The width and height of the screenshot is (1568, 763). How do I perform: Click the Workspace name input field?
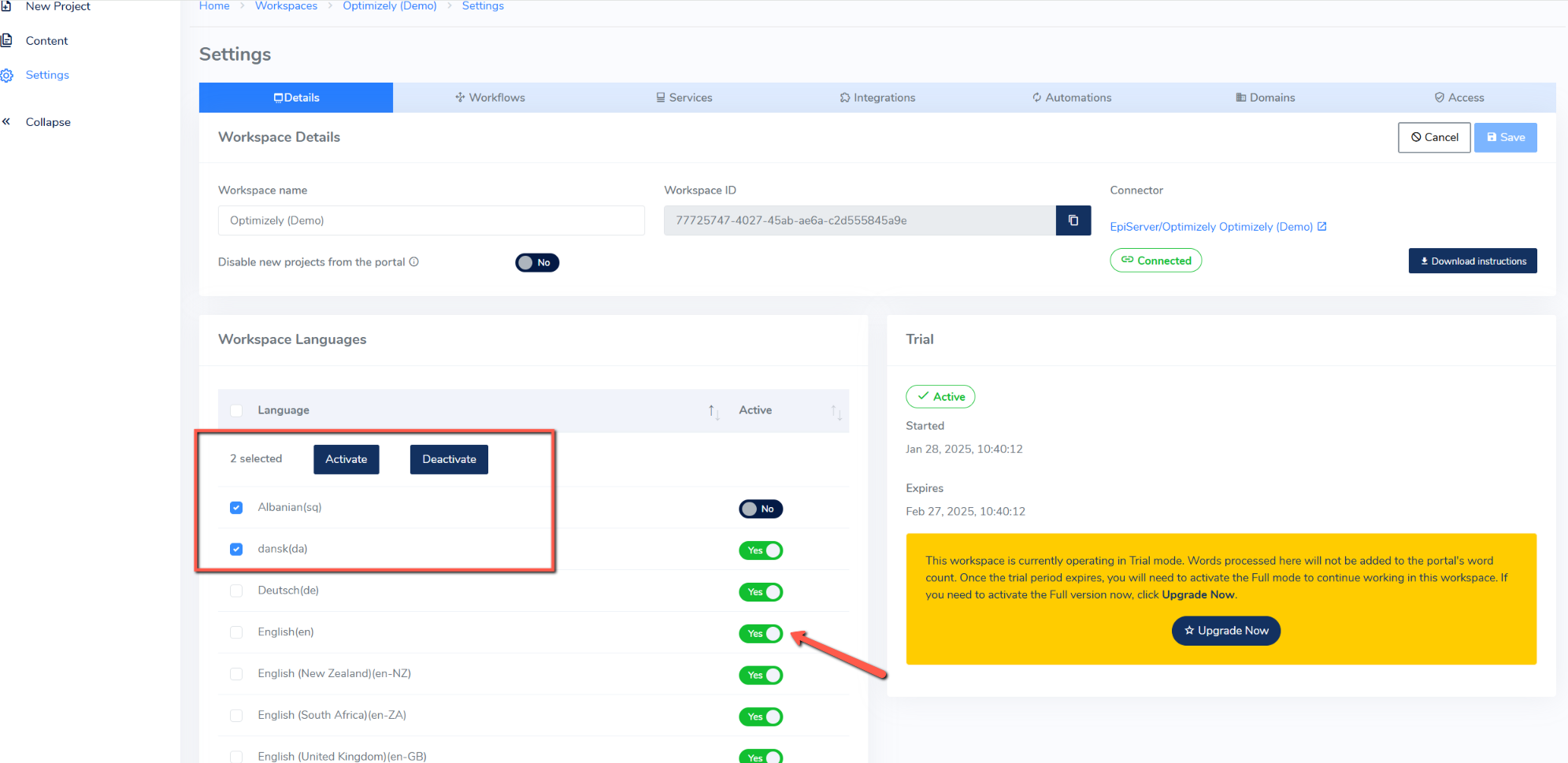pos(432,220)
